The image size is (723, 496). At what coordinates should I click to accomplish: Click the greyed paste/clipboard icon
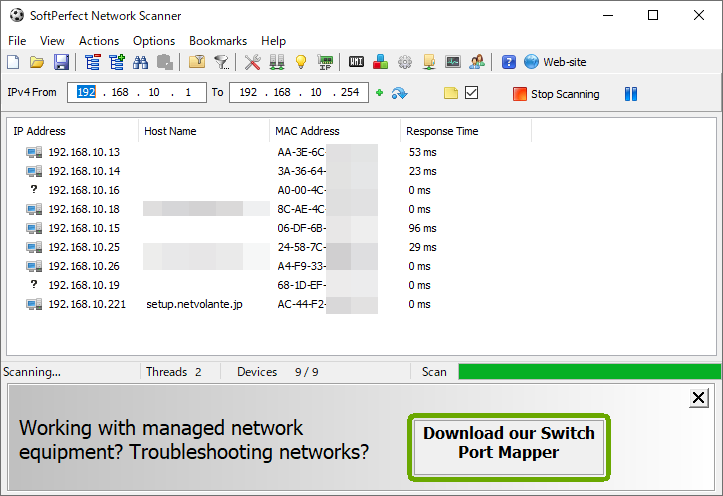165,62
